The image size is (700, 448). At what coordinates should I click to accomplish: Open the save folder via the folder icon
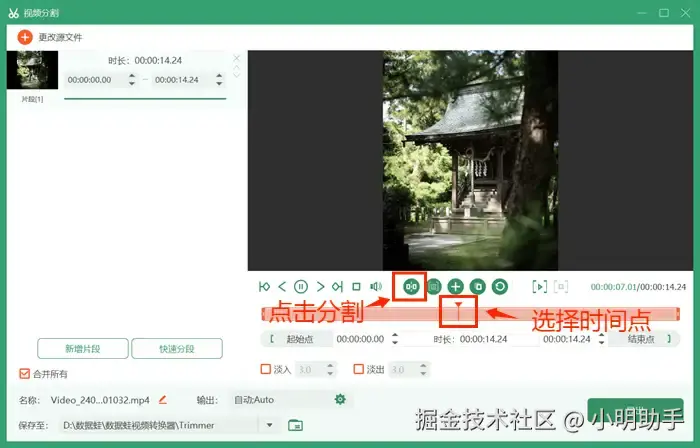pyautogui.click(x=295, y=425)
